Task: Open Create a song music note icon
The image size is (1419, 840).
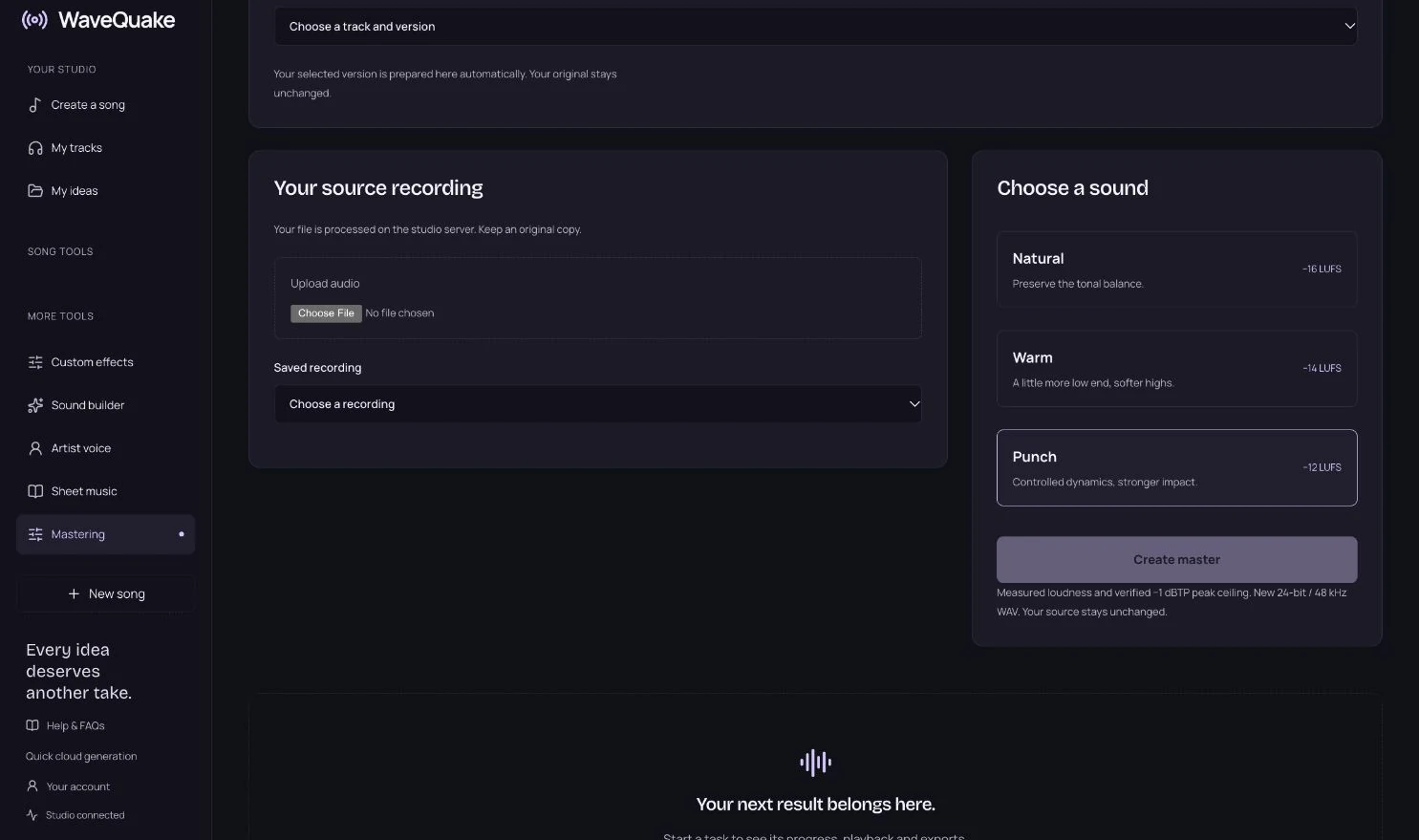Action: [x=35, y=105]
